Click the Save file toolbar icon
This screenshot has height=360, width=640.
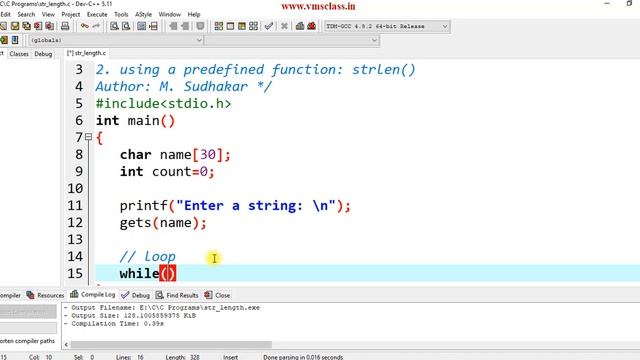point(15,26)
